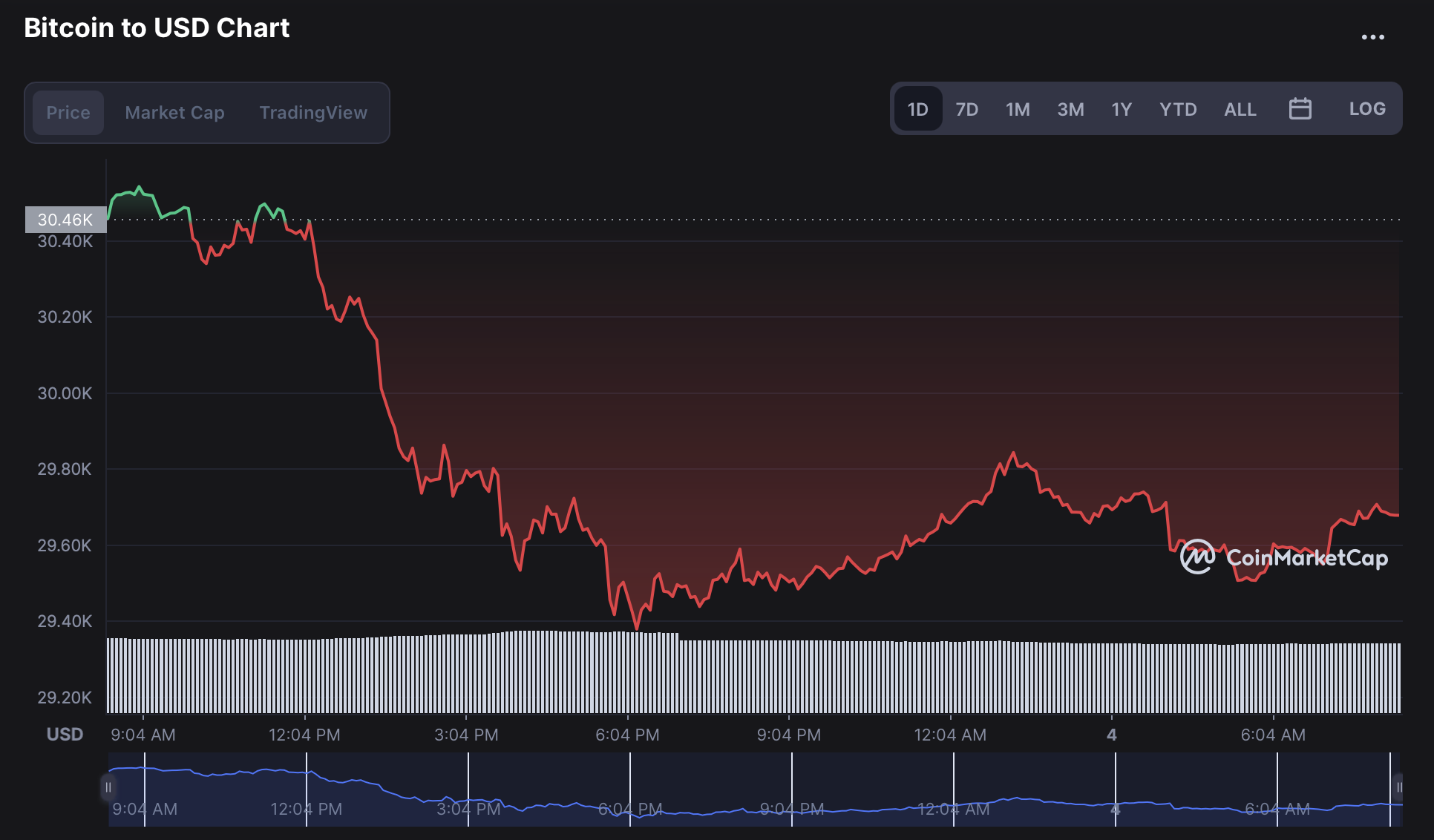Image resolution: width=1434 pixels, height=840 pixels.
Task: Click the 29.80K axis label
Action: (x=65, y=469)
